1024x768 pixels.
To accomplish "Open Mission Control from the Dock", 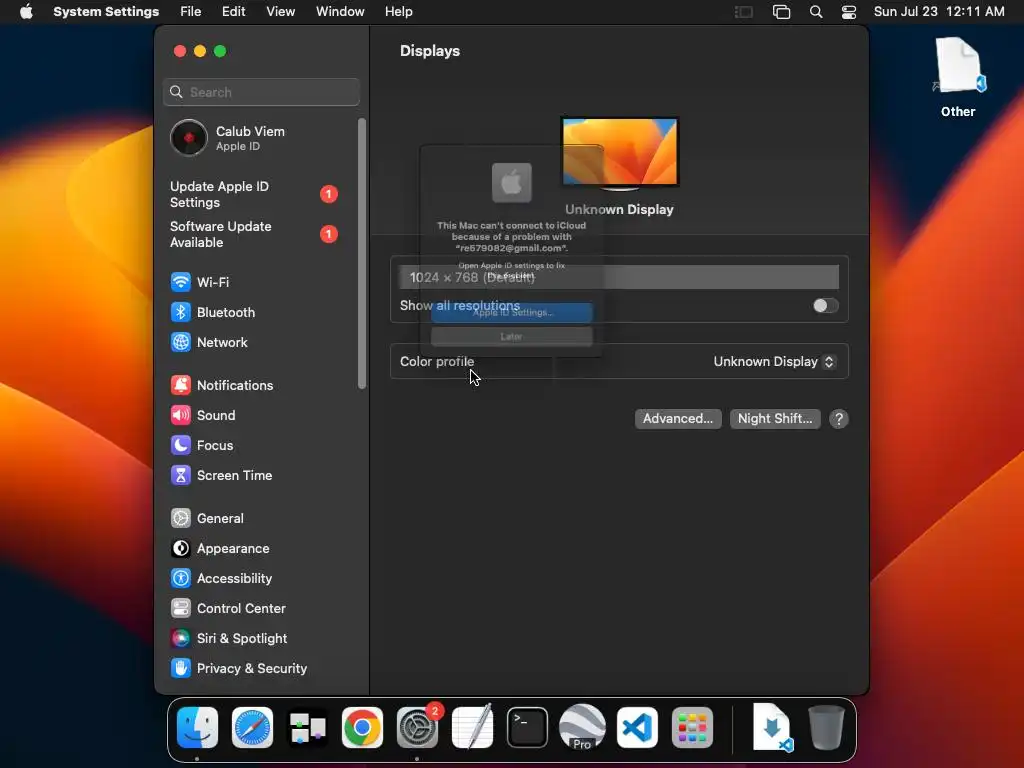I will [x=307, y=727].
